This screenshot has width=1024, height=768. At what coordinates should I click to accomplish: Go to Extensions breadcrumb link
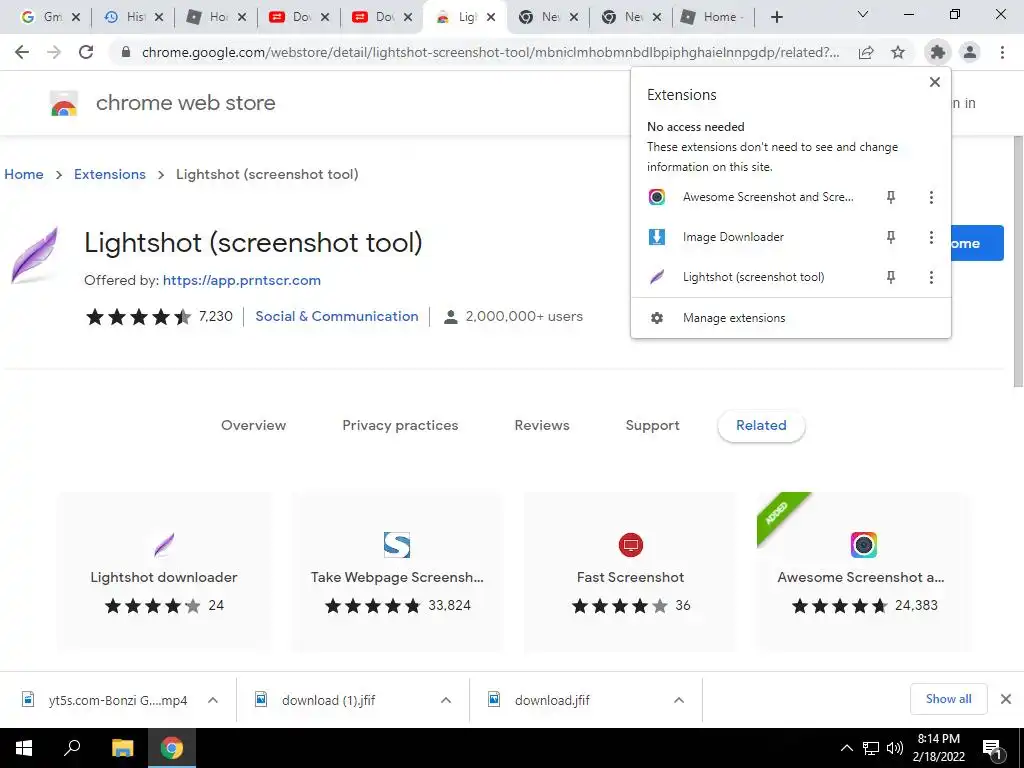tap(110, 174)
